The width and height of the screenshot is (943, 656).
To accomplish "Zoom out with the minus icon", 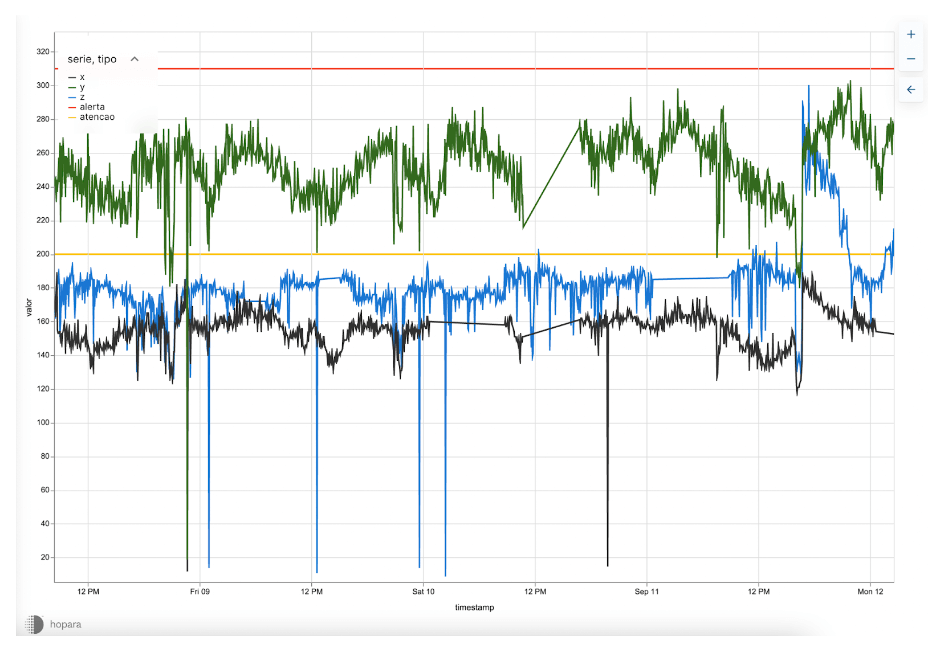I will pos(910,60).
